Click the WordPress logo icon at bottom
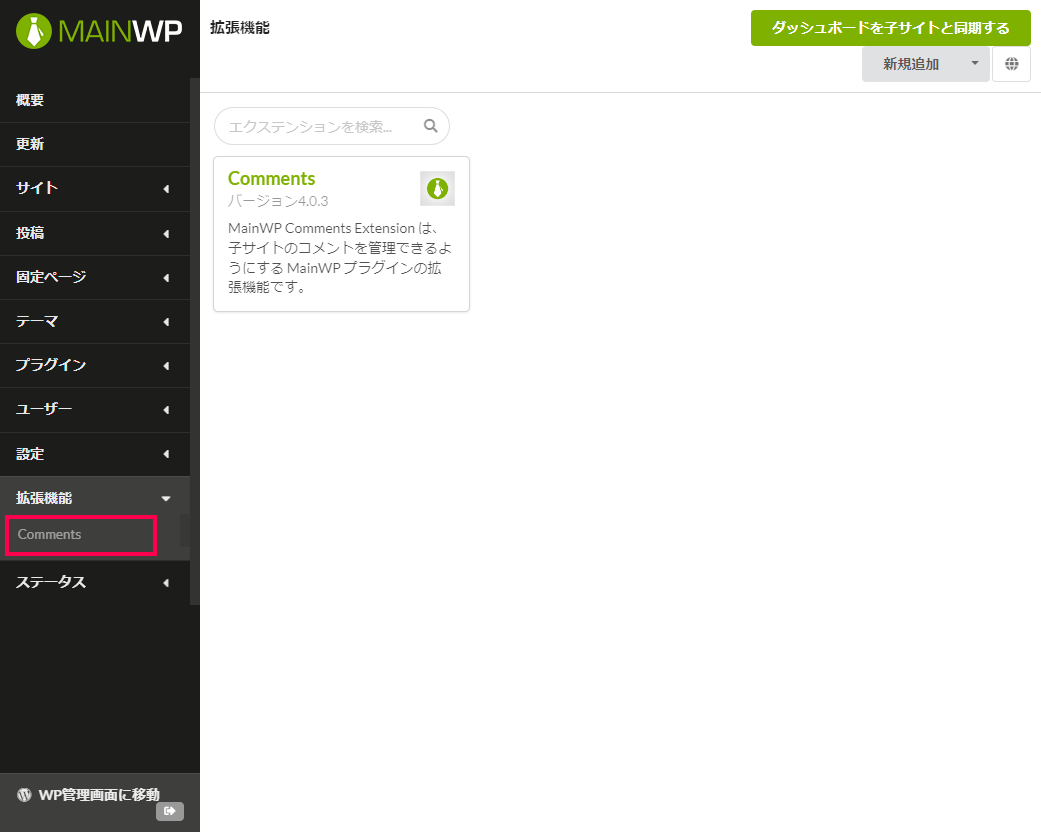Screen dimensions: 1041x832 pos(25,795)
